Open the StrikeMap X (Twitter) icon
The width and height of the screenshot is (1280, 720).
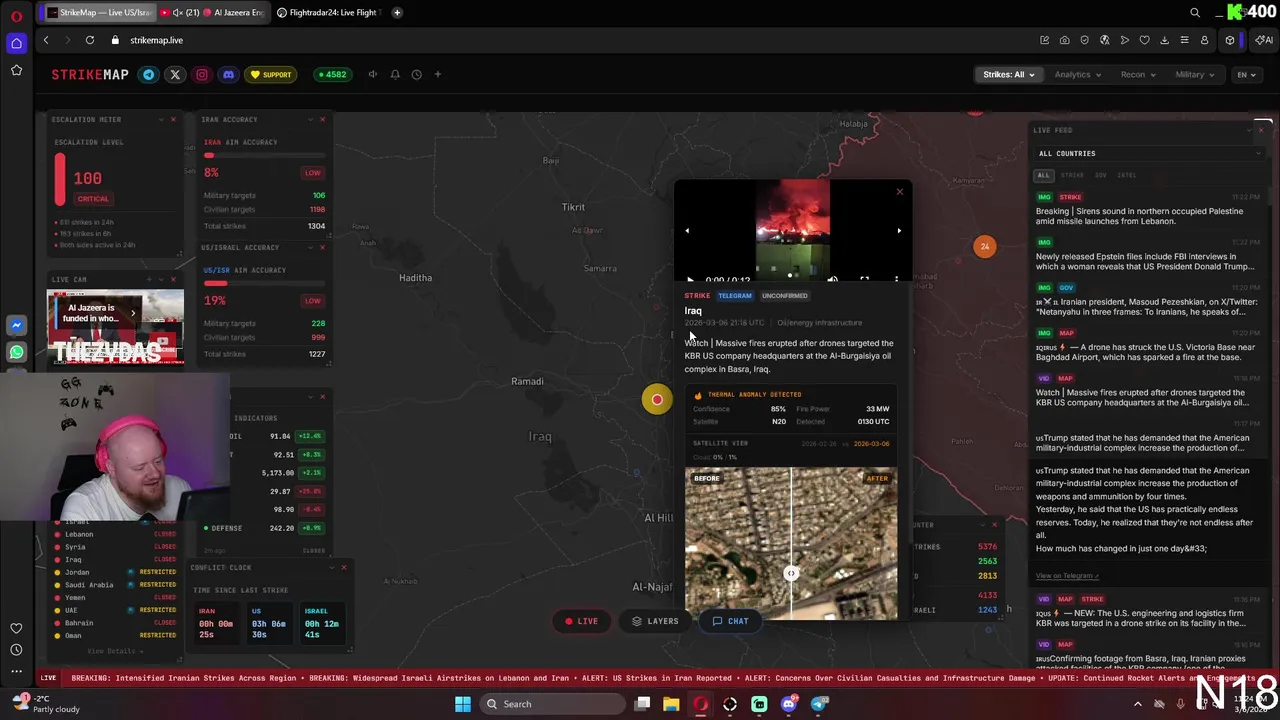tap(175, 74)
